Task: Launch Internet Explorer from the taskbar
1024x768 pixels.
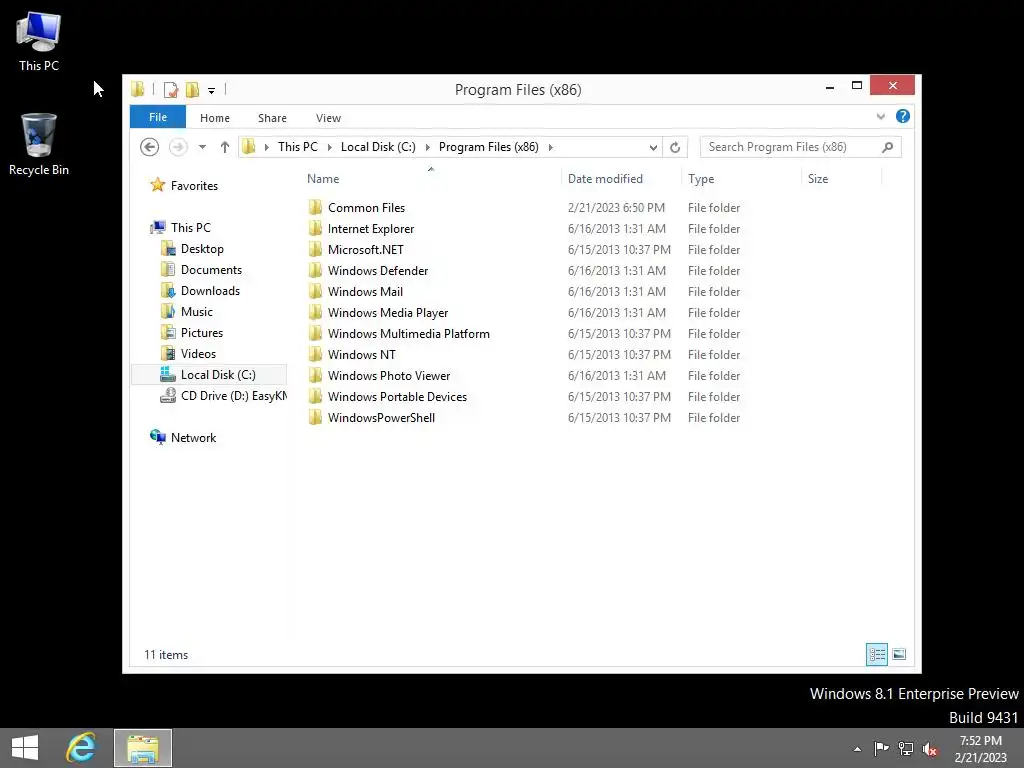Action: (81, 748)
